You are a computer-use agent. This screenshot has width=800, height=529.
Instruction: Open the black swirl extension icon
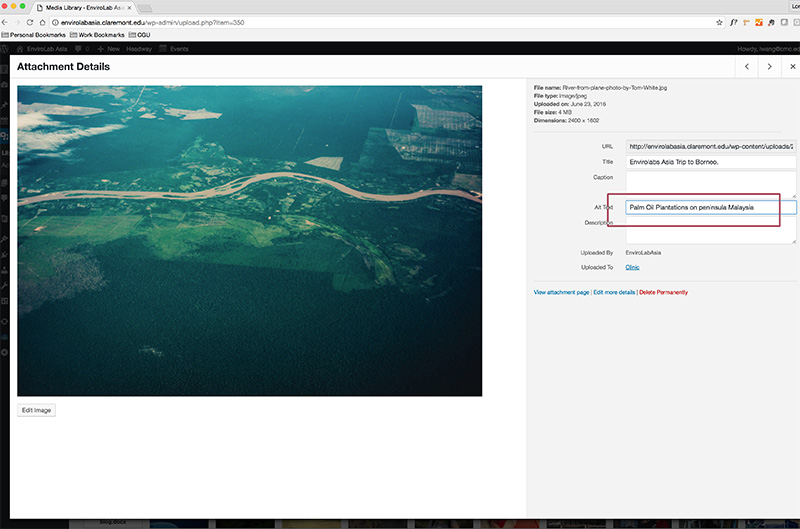[771, 22]
